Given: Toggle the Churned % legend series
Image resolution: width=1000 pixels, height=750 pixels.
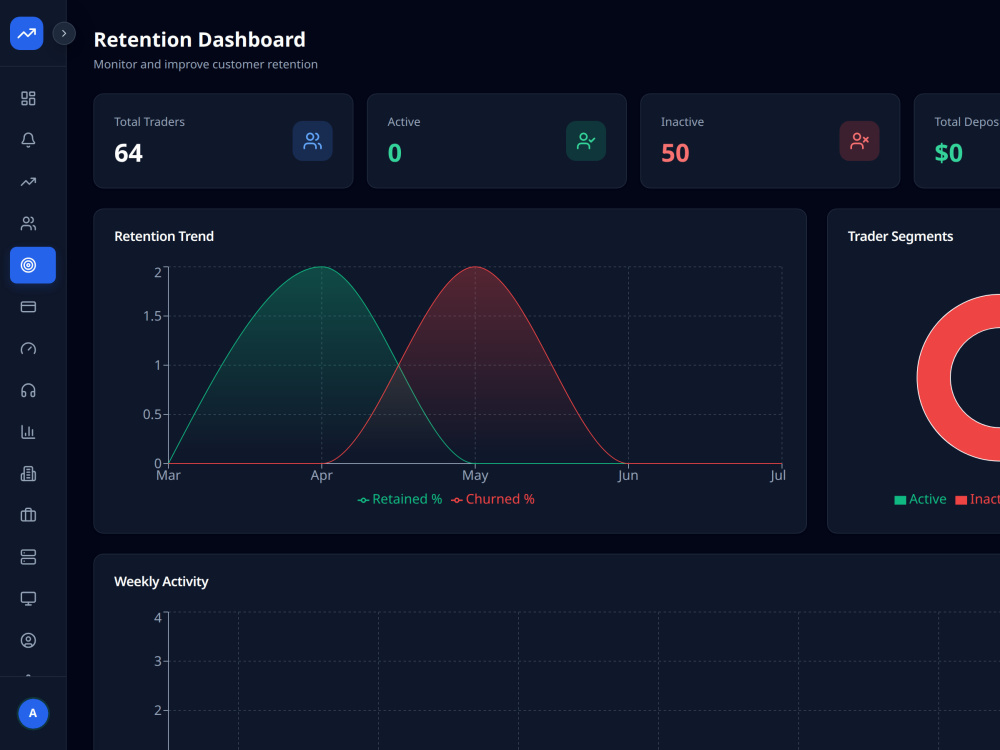Looking at the screenshot, I should (x=493, y=499).
